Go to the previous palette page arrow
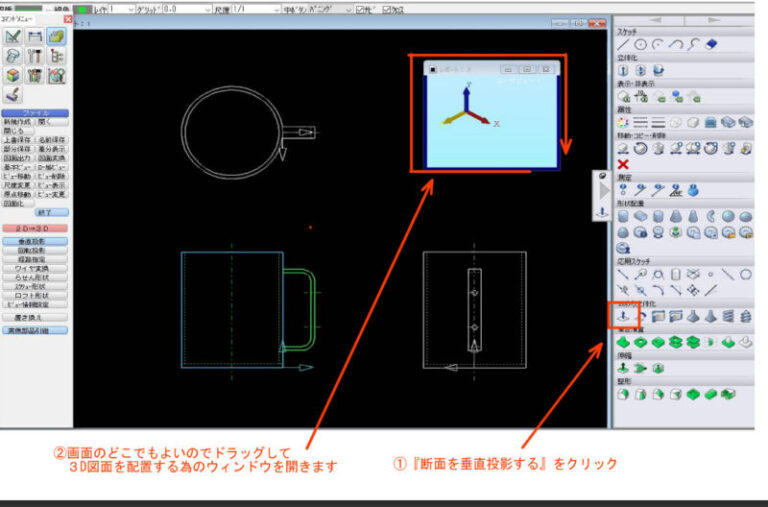This screenshot has width=768, height=507. (655, 20)
